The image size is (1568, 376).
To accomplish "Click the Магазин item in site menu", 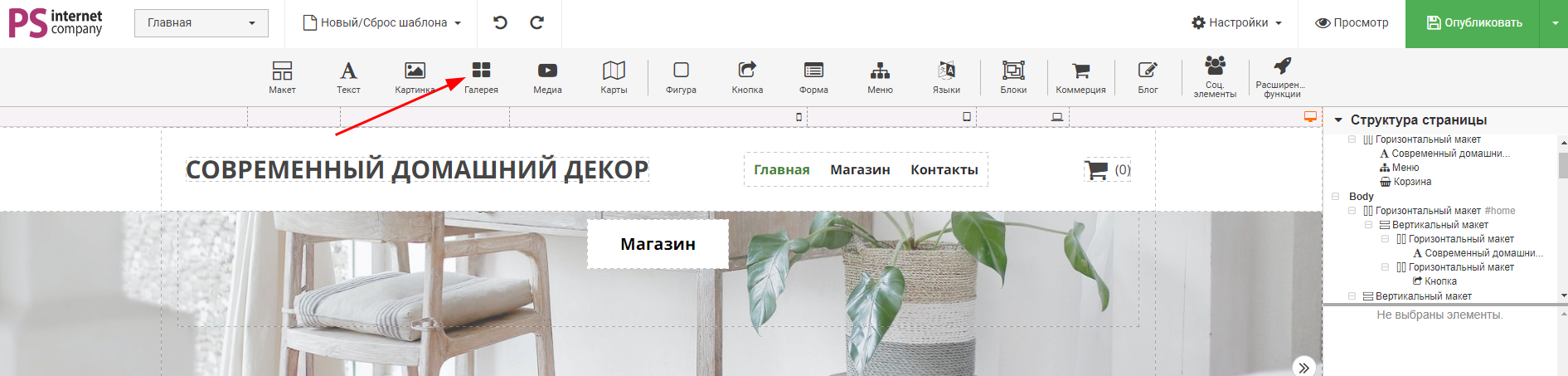I will pos(860,169).
